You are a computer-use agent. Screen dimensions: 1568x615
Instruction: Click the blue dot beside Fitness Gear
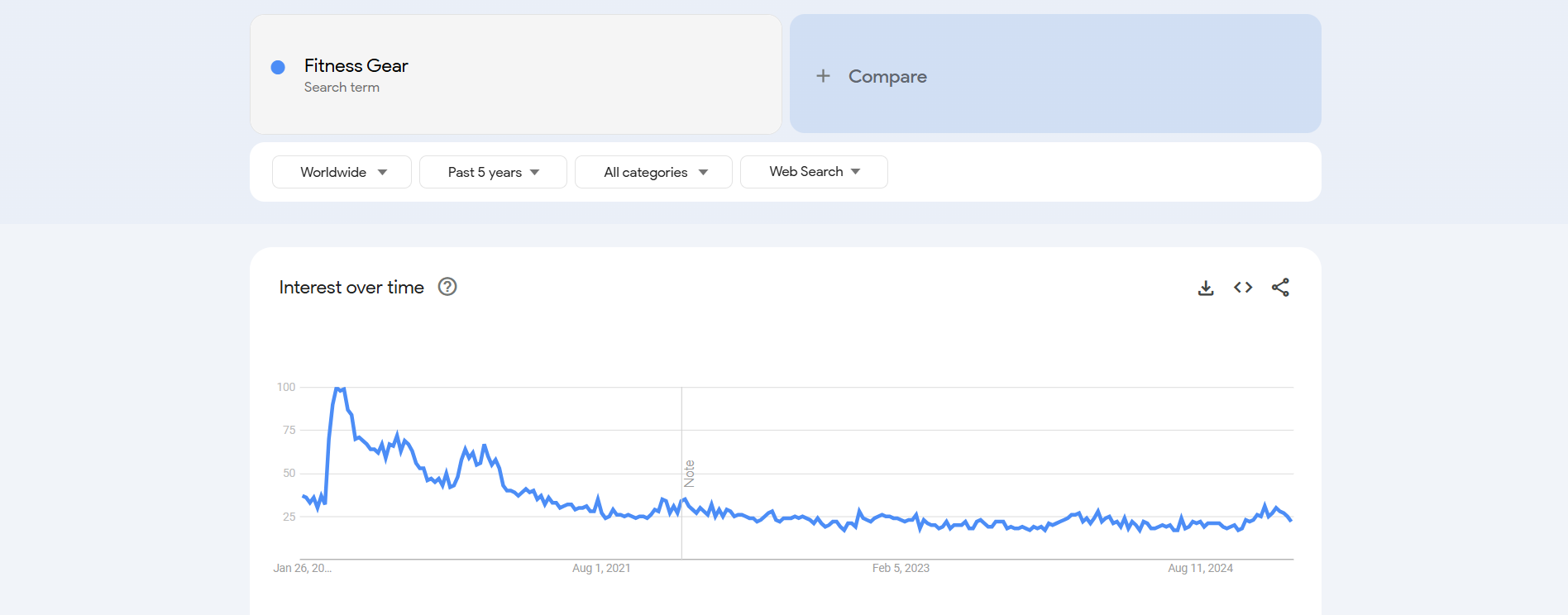pyautogui.click(x=278, y=67)
